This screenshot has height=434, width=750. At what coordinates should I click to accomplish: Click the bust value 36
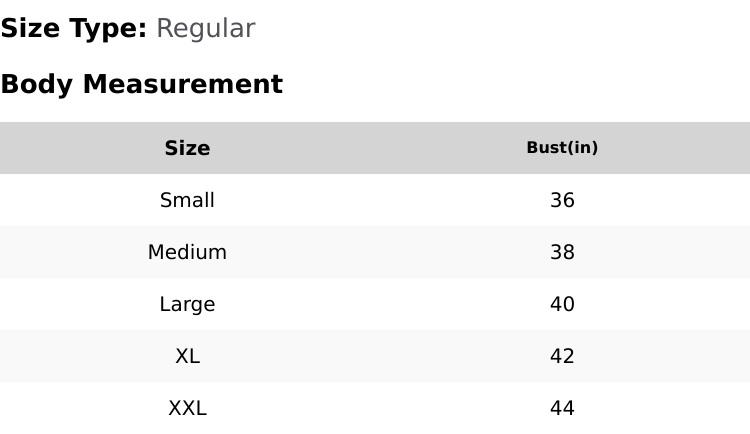[x=562, y=200]
